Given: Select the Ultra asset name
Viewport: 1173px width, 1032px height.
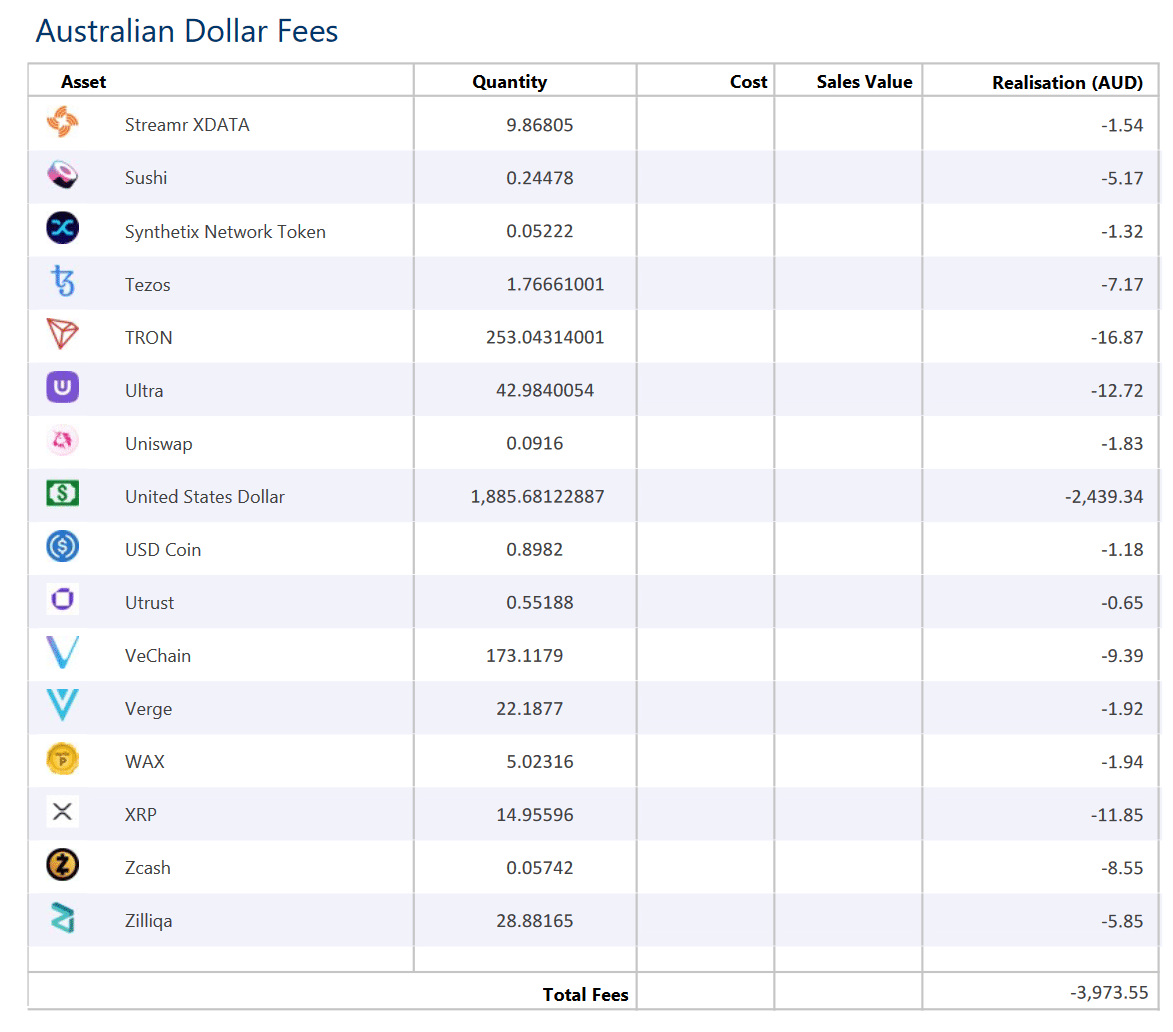Looking at the screenshot, I should tap(144, 391).
